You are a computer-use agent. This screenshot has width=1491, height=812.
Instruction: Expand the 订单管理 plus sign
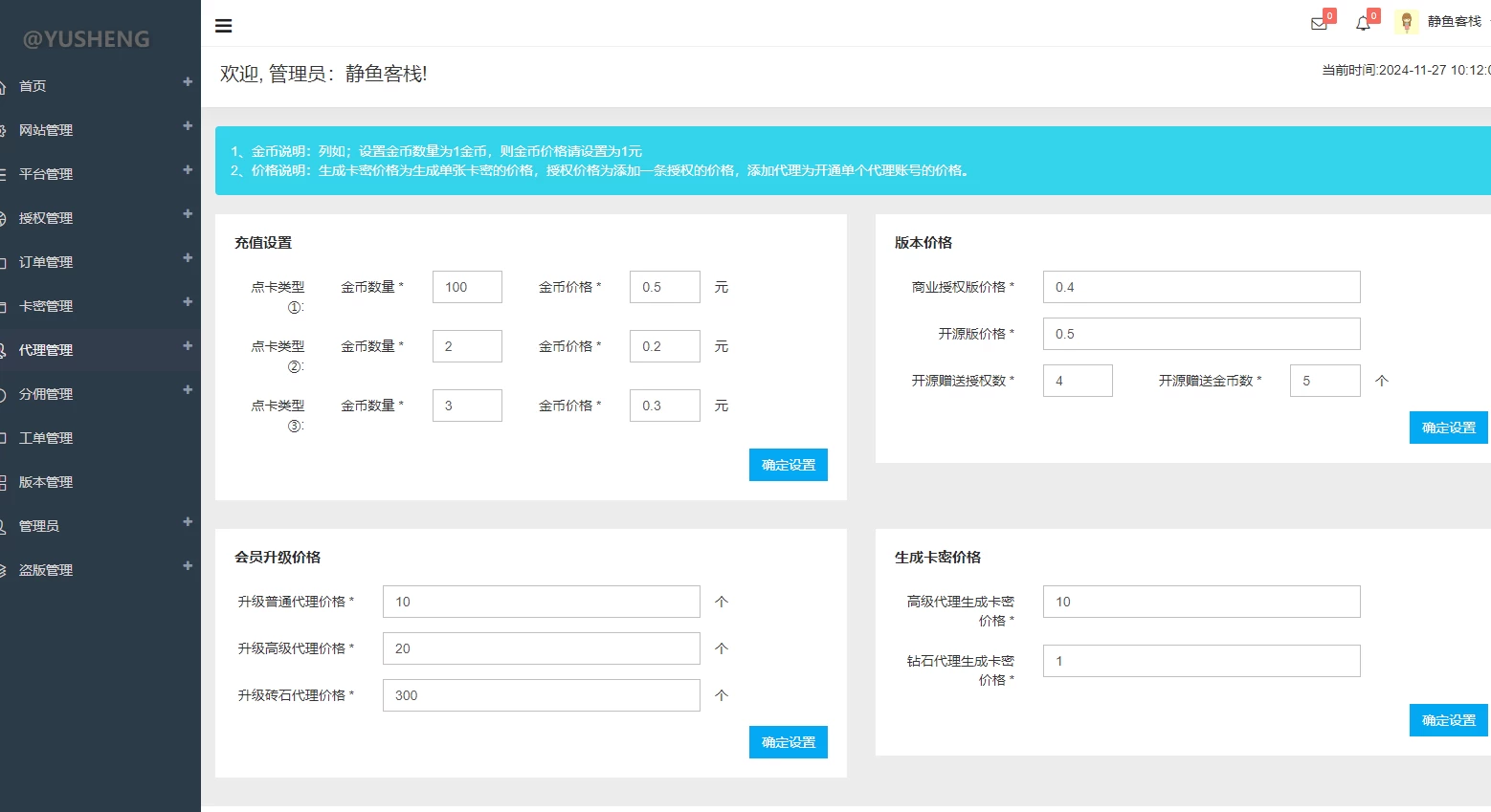(188, 258)
